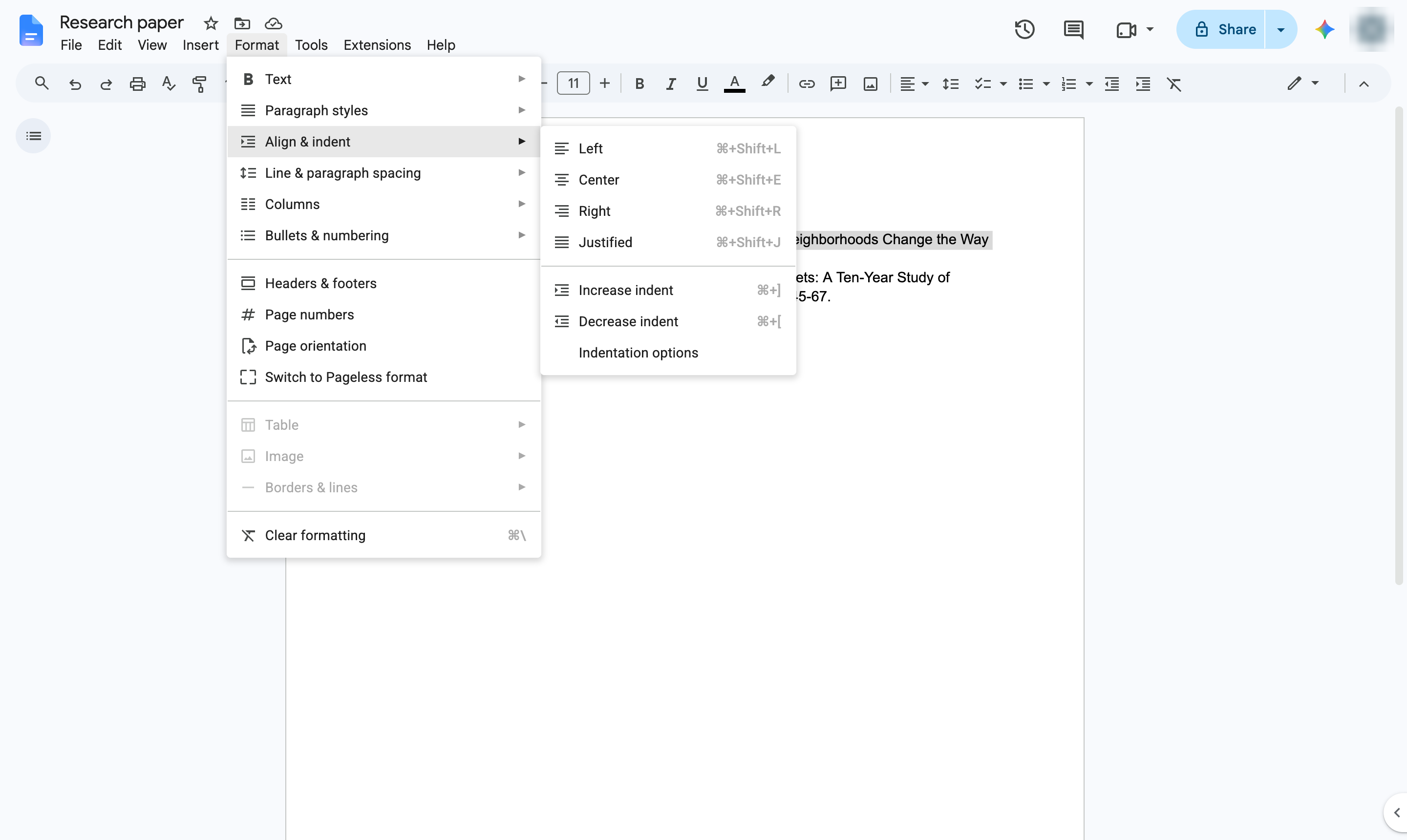
Task: Open the Share options dropdown arrow
Action: pos(1281,29)
